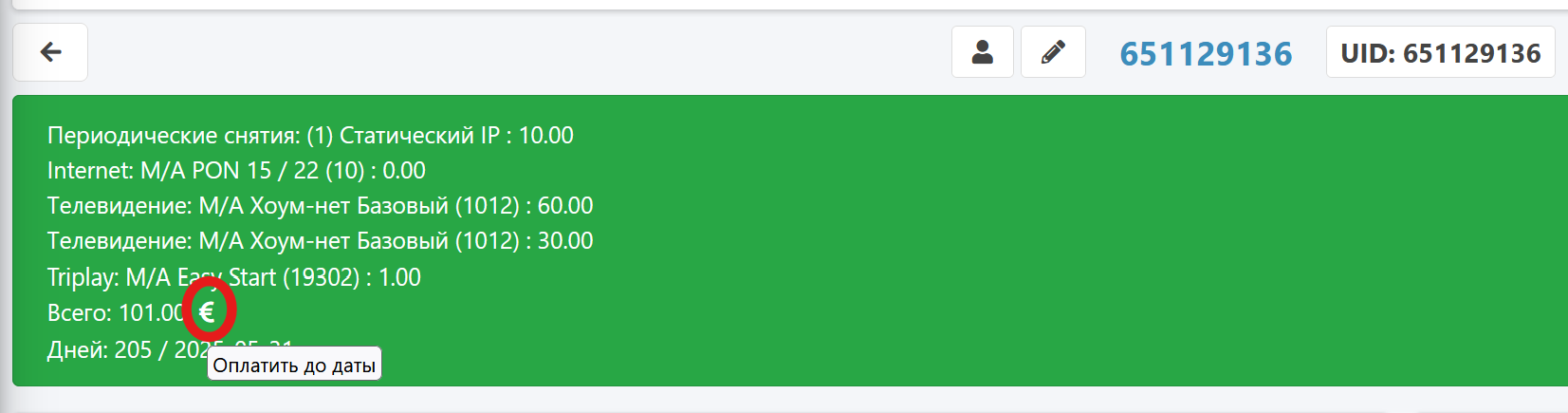Go back using the left arrow button

pyautogui.click(x=50, y=52)
